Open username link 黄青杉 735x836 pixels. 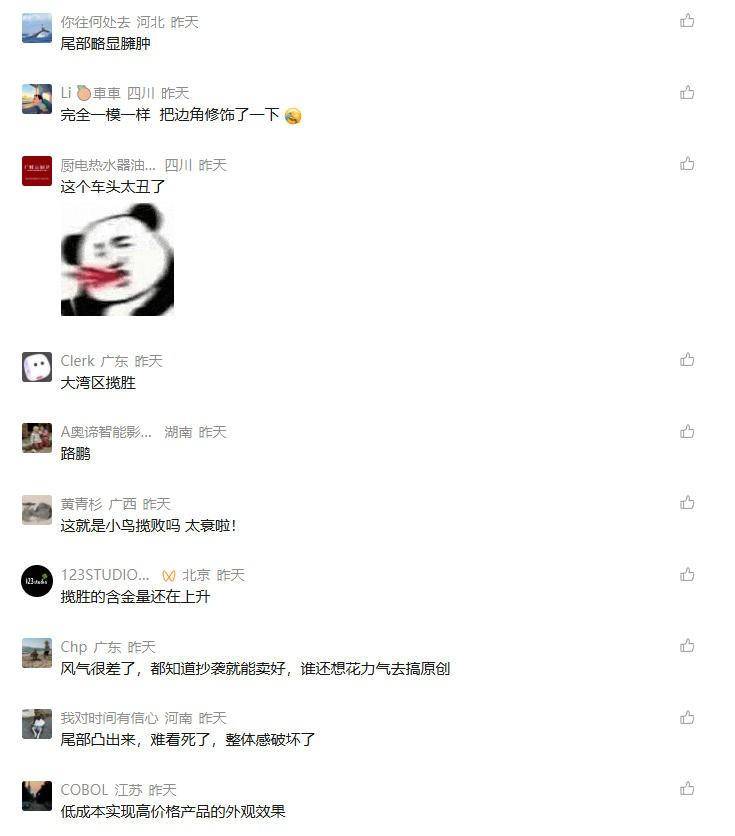pos(81,504)
